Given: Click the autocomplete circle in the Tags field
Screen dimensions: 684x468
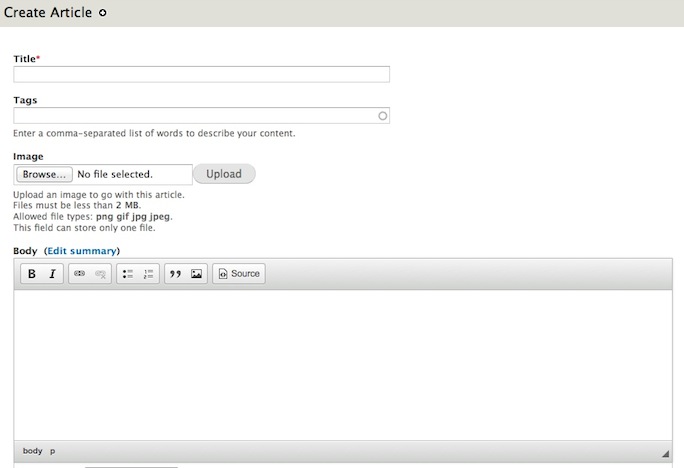Looking at the screenshot, I should 383,116.
